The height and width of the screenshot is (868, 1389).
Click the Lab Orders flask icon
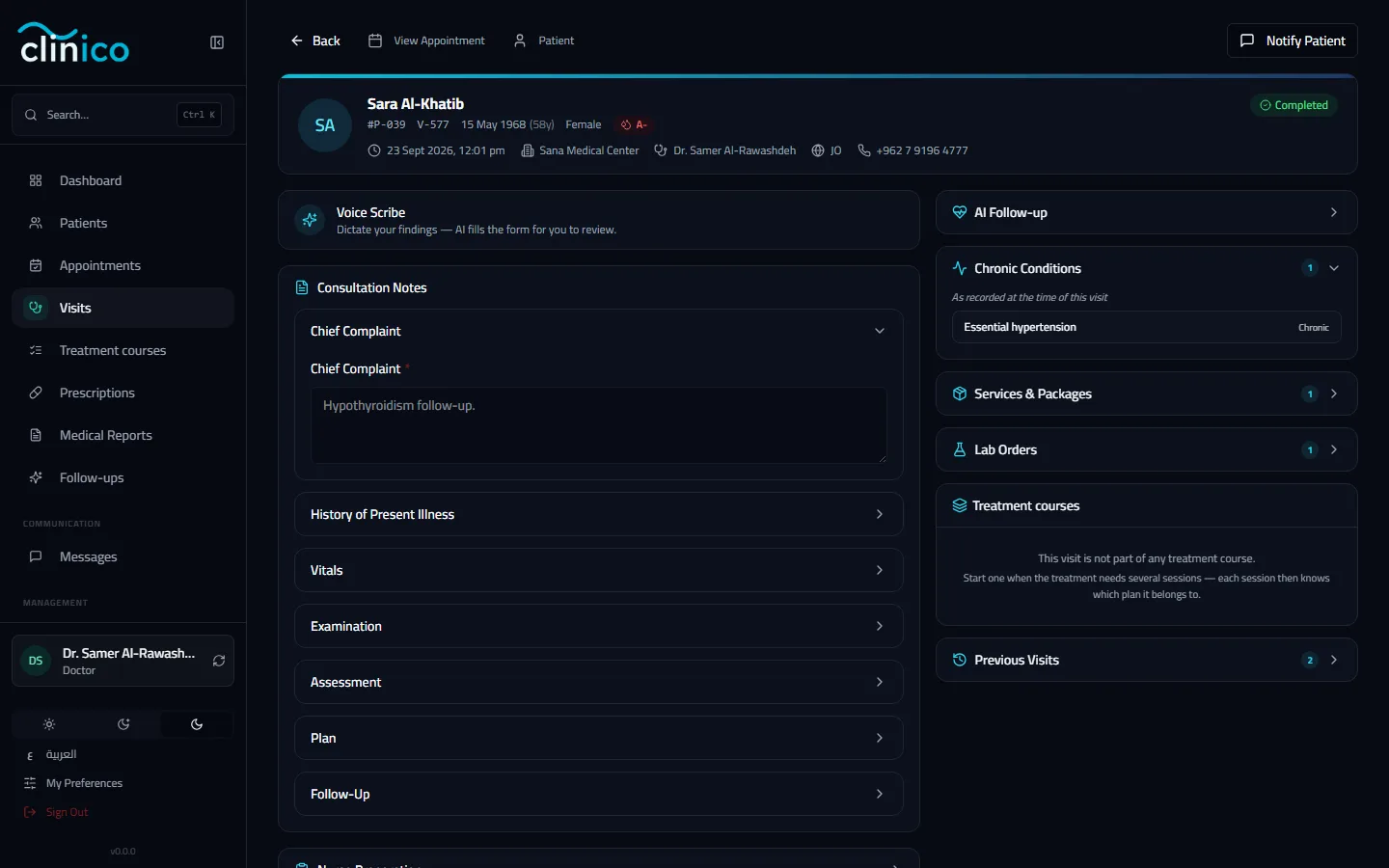(x=960, y=449)
